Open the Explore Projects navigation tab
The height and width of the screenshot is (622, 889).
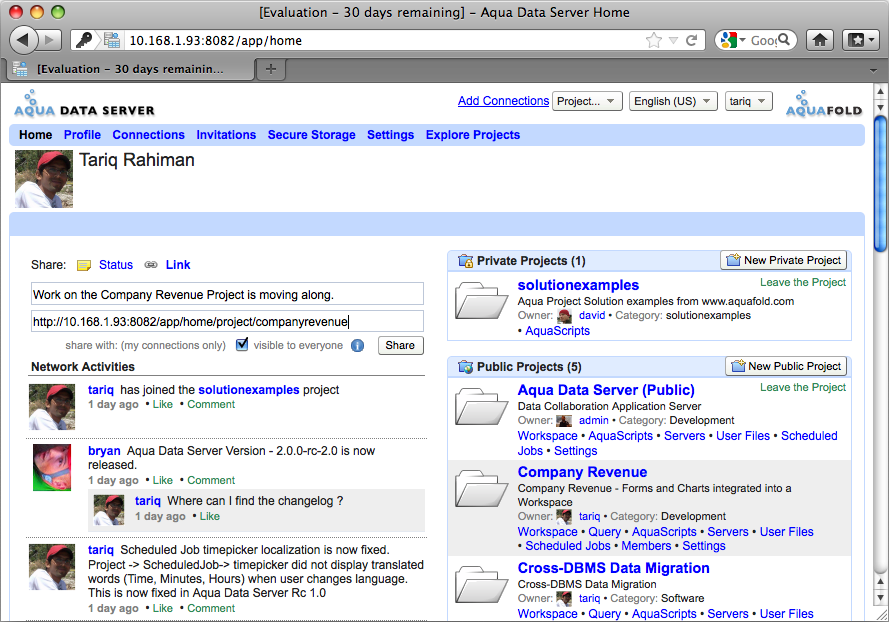pos(473,135)
